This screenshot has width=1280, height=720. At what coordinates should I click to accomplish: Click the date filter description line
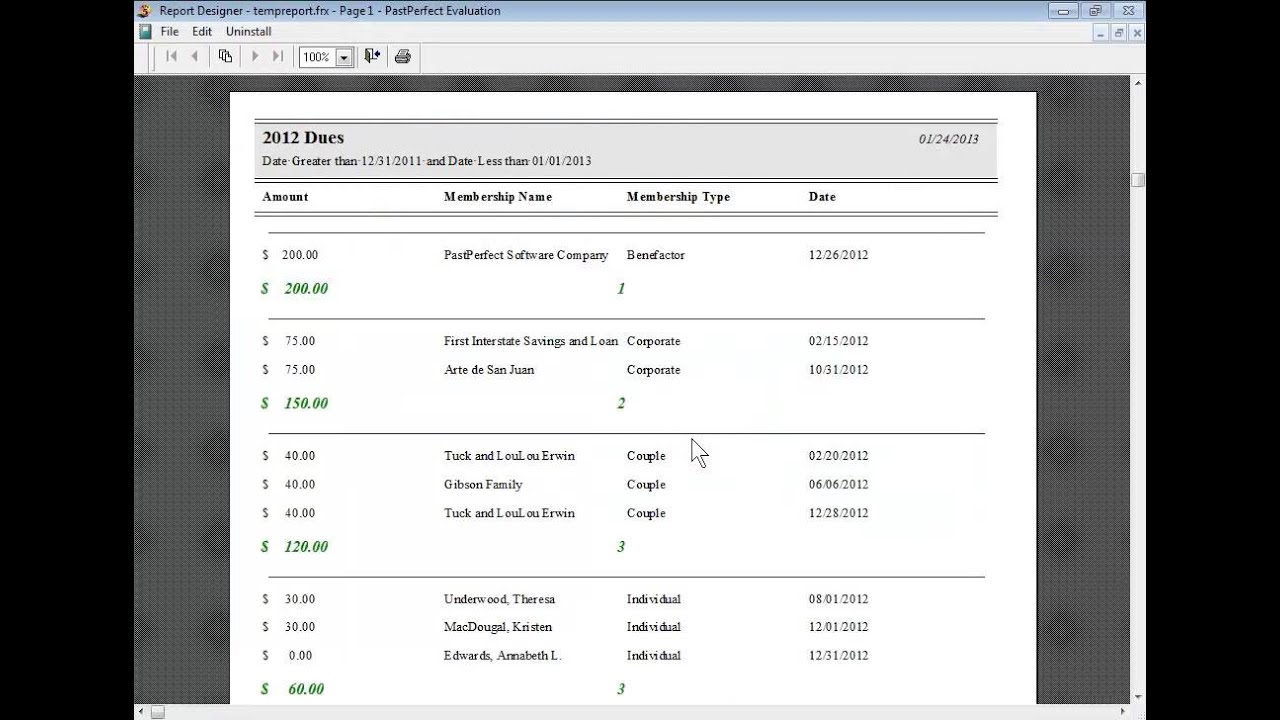[427, 161]
